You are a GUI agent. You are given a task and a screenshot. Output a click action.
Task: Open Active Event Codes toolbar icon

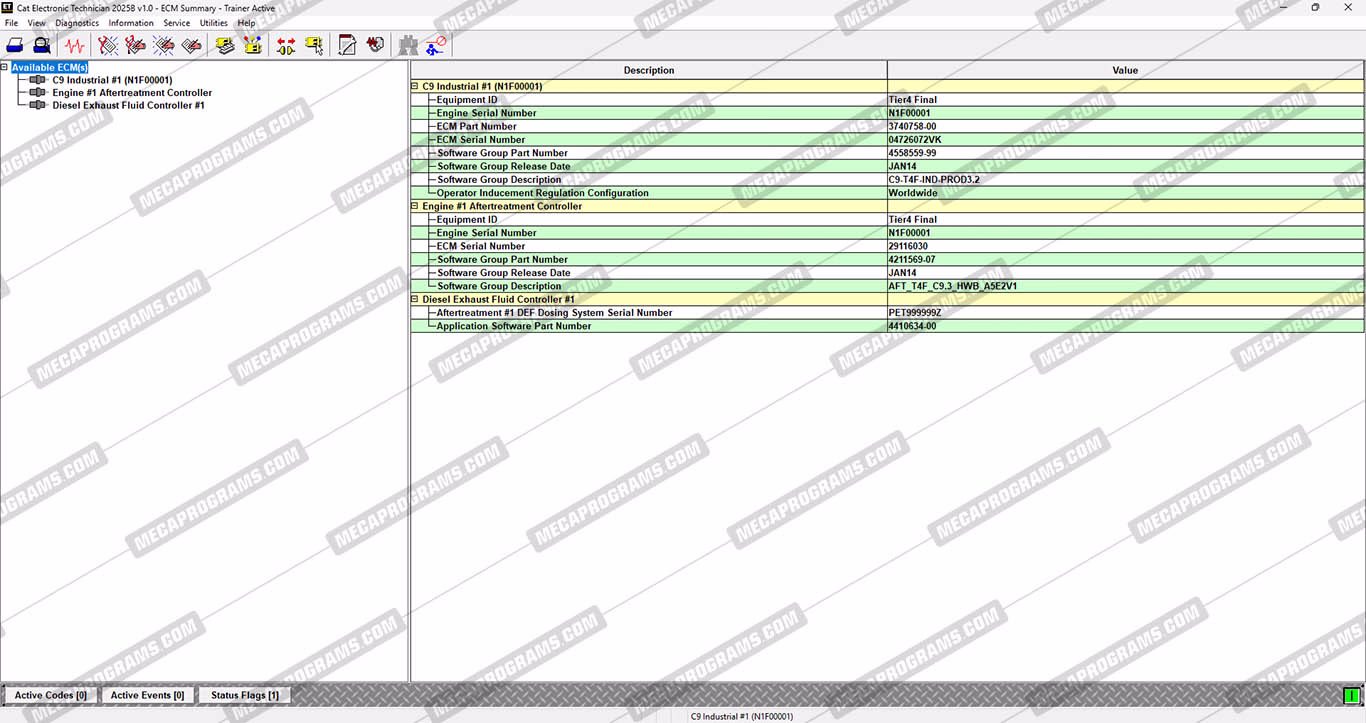coord(164,45)
